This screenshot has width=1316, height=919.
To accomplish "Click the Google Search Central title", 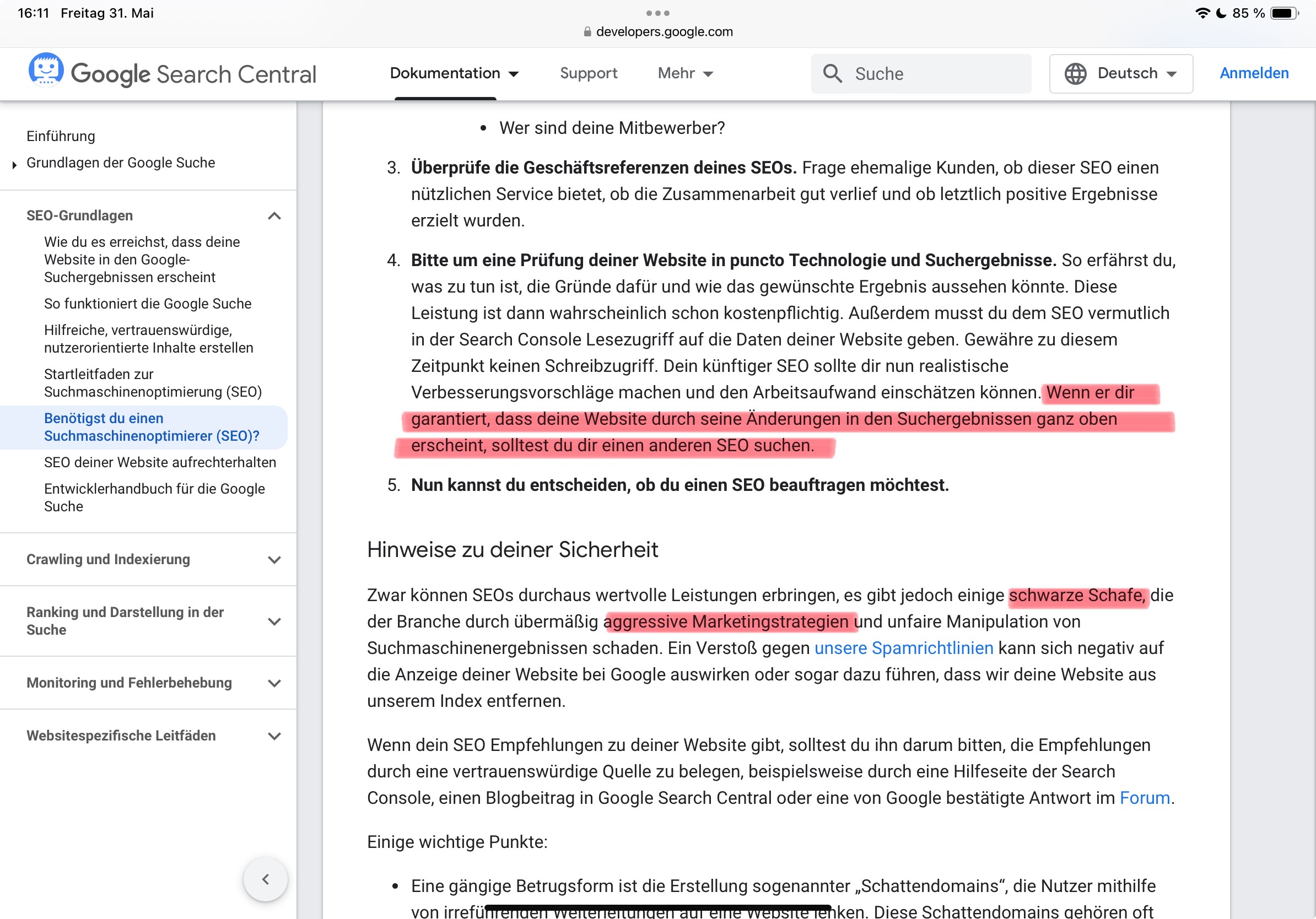I will pyautogui.click(x=193, y=73).
